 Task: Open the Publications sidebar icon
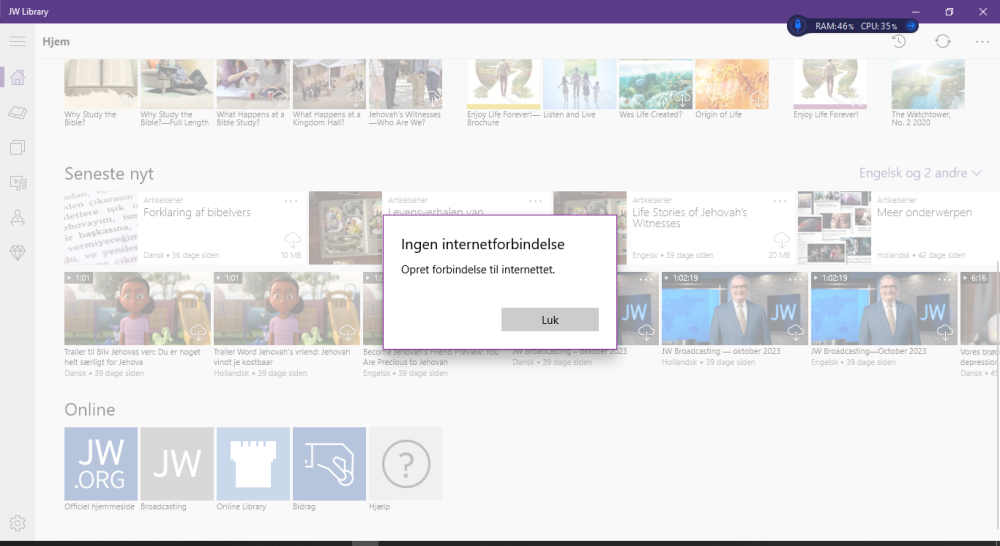click(x=17, y=148)
